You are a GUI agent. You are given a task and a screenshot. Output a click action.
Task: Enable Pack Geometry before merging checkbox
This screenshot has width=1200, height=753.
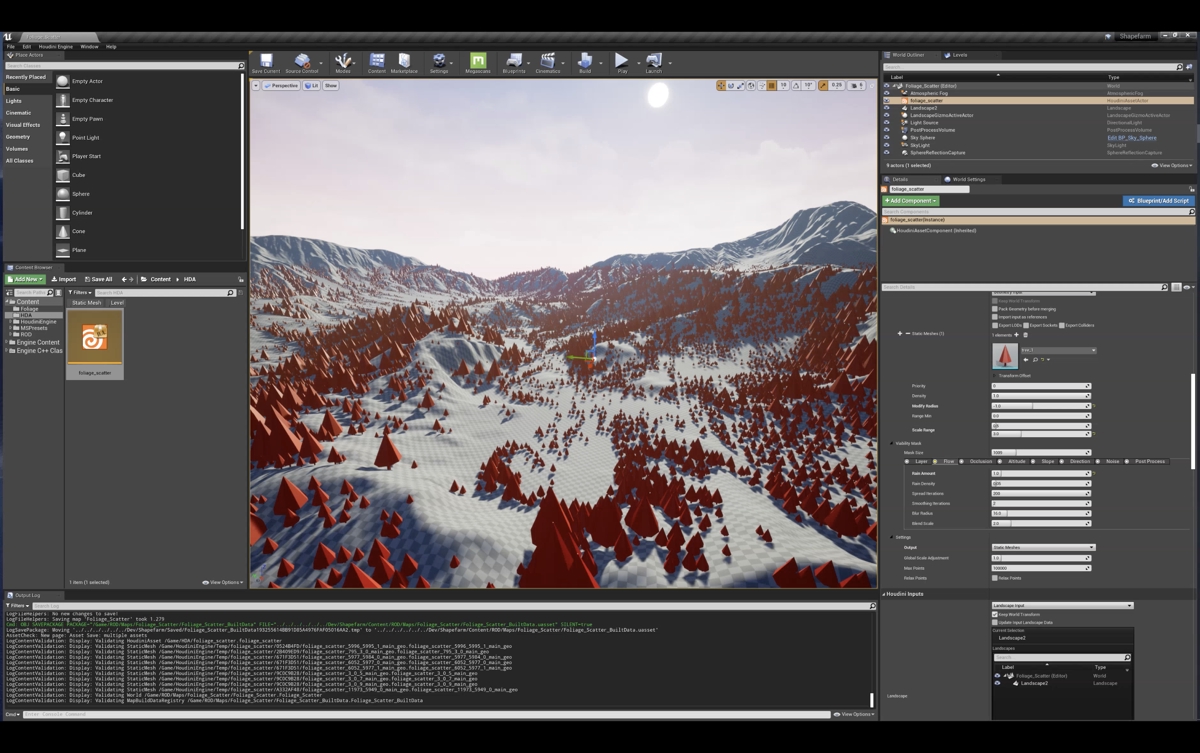pos(995,309)
